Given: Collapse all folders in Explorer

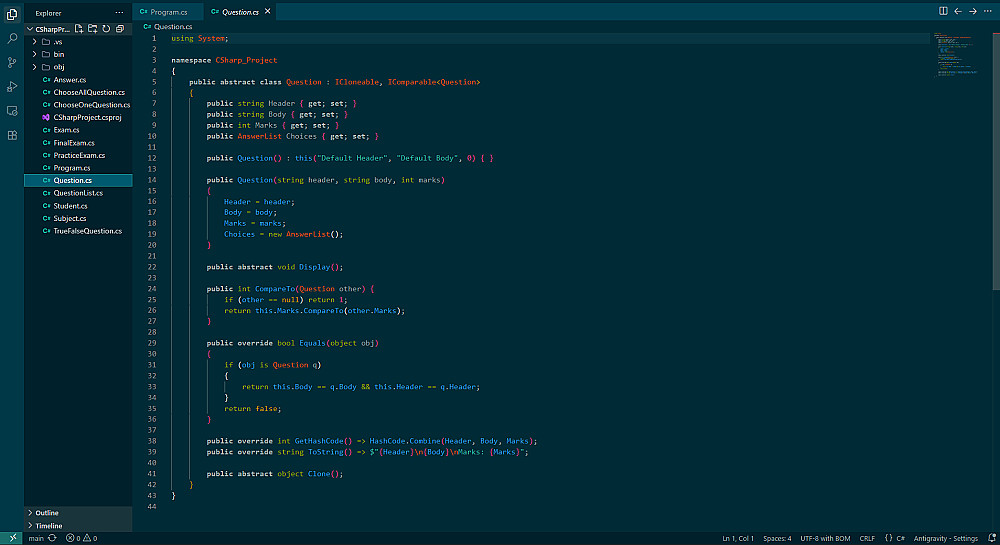Looking at the screenshot, I should [119, 29].
